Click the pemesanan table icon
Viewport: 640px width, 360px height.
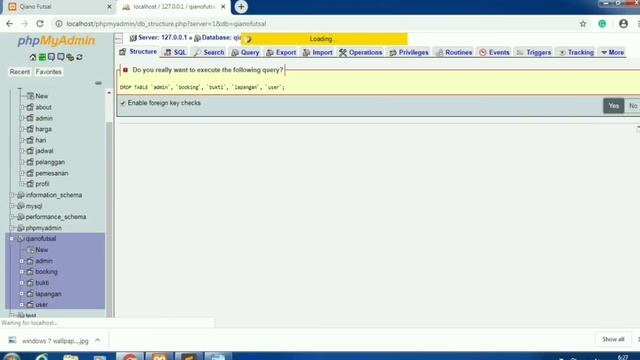[30, 173]
